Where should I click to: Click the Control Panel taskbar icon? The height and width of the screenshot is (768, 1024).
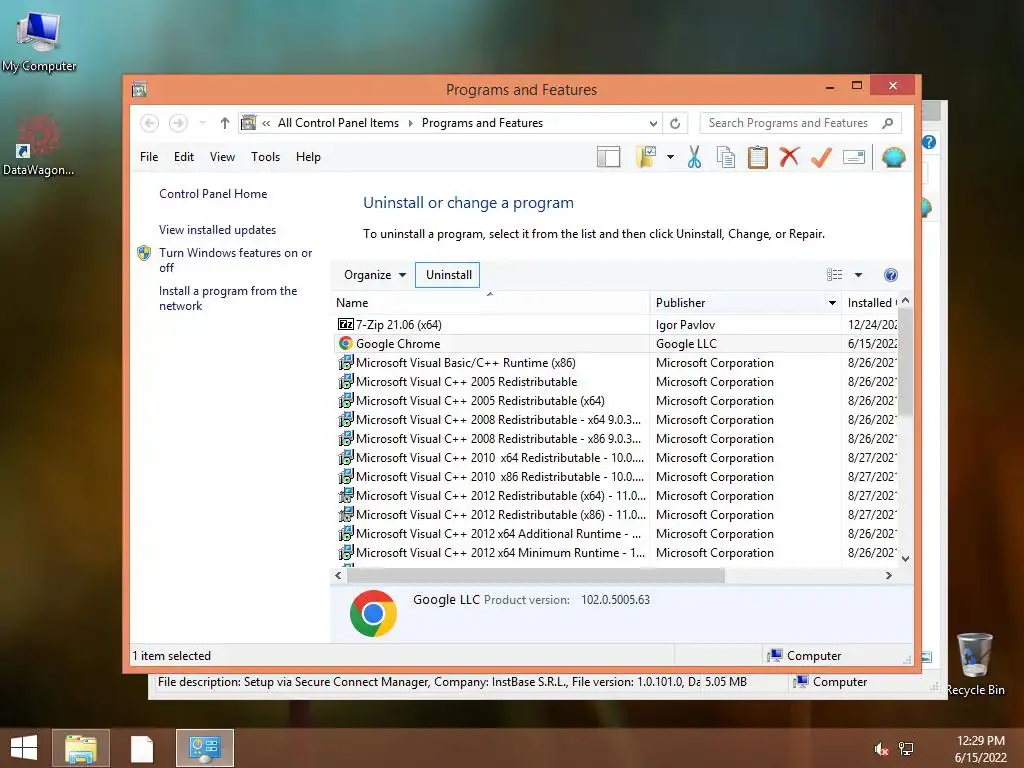tap(204, 748)
